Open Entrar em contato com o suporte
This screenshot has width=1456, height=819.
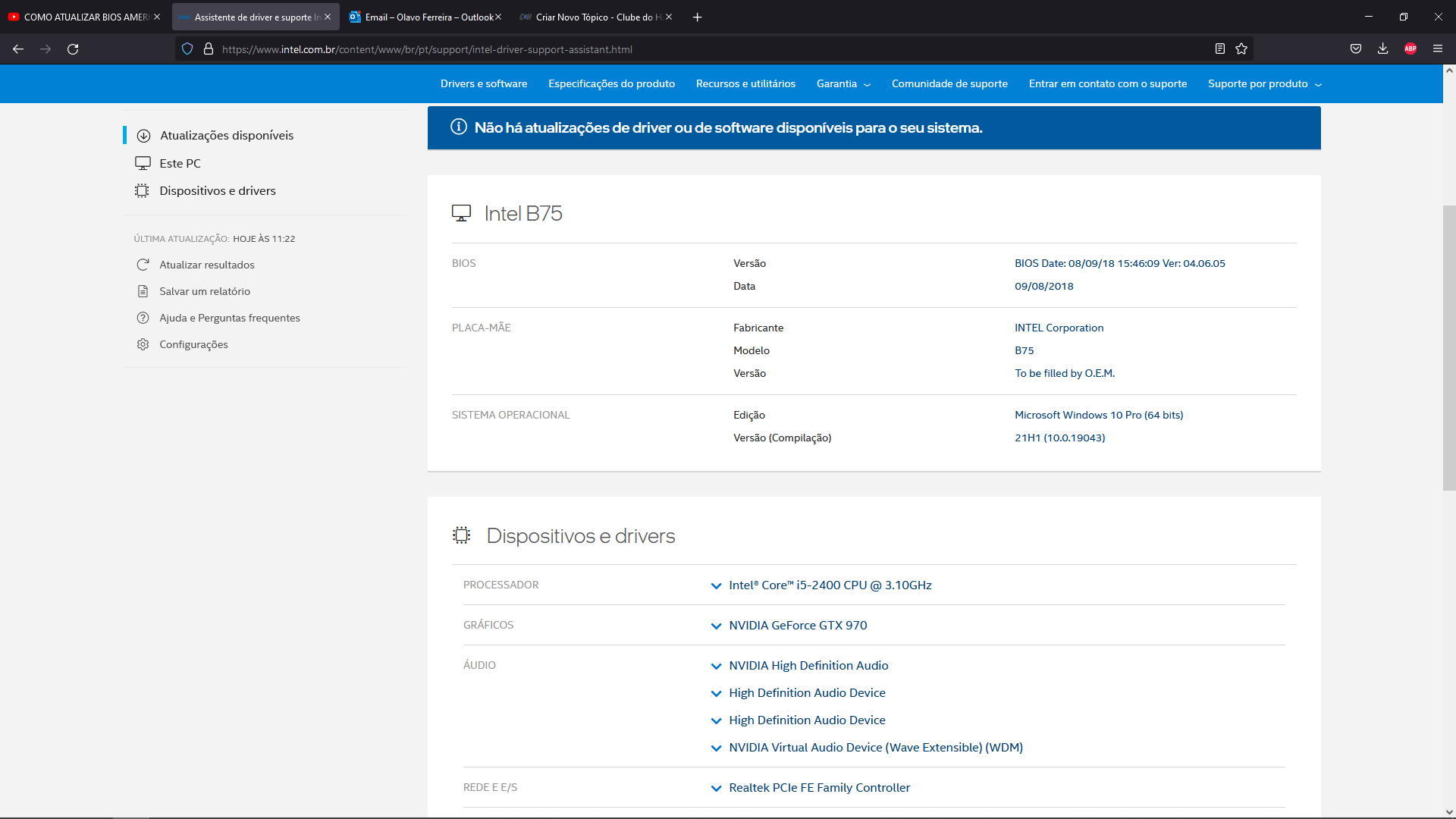[1108, 84]
